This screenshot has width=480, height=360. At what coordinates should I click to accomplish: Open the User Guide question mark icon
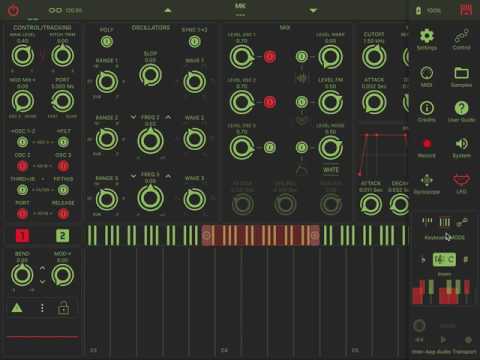click(461, 108)
